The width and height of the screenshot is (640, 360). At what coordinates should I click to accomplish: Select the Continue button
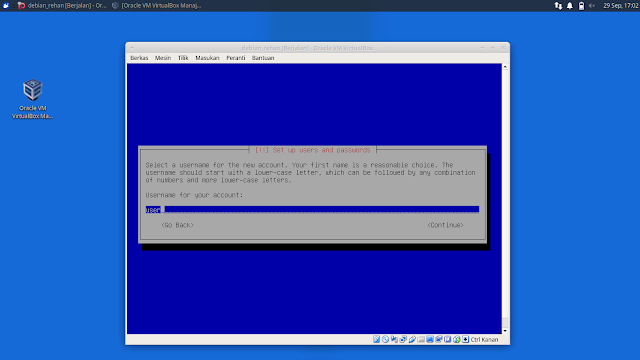click(x=445, y=225)
